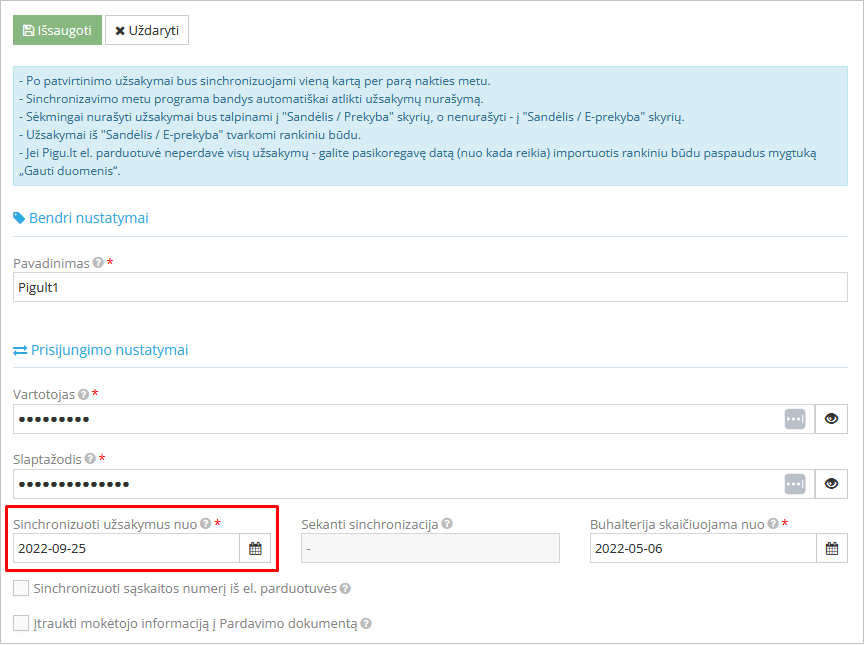Screen dimensions: 864x645
Task: Click into the Pavadinimas text field
Action: click(x=430, y=287)
